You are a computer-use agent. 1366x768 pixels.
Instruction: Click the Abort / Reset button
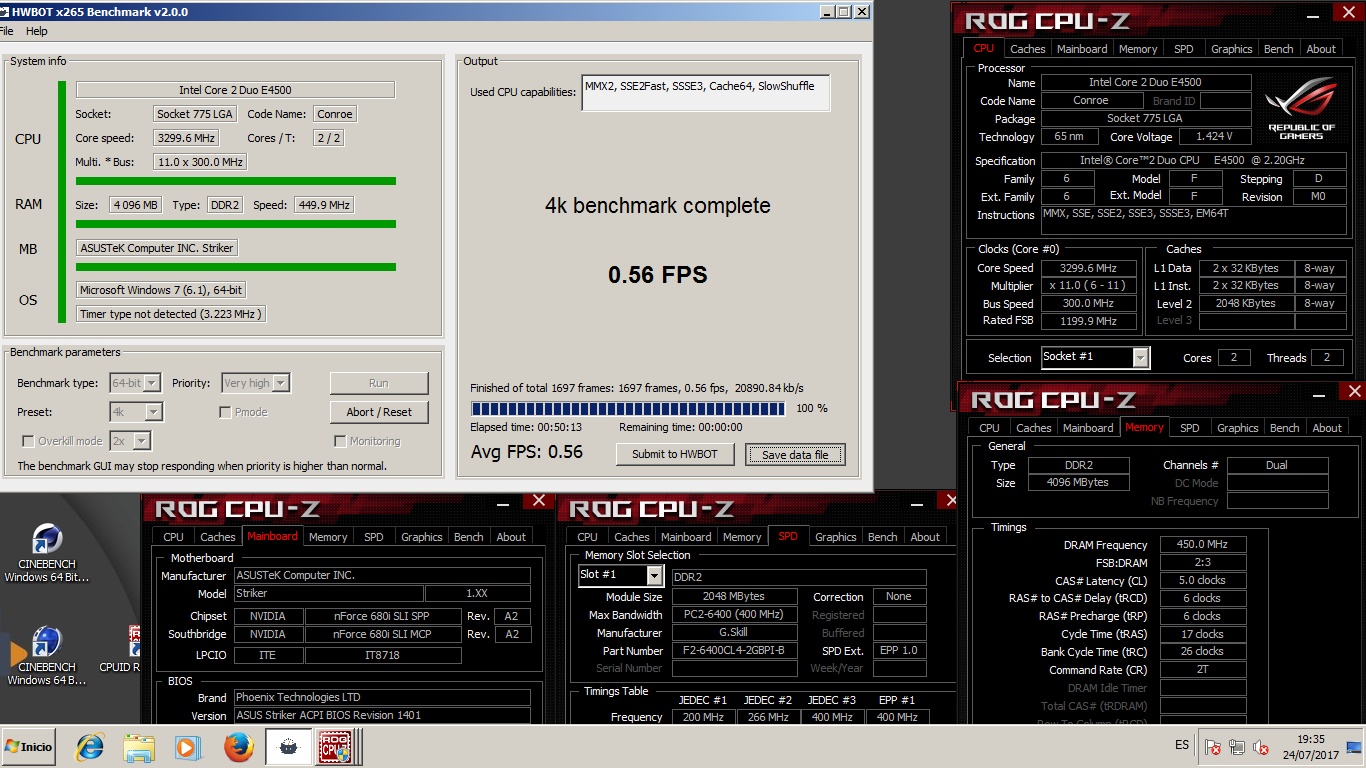pos(379,412)
